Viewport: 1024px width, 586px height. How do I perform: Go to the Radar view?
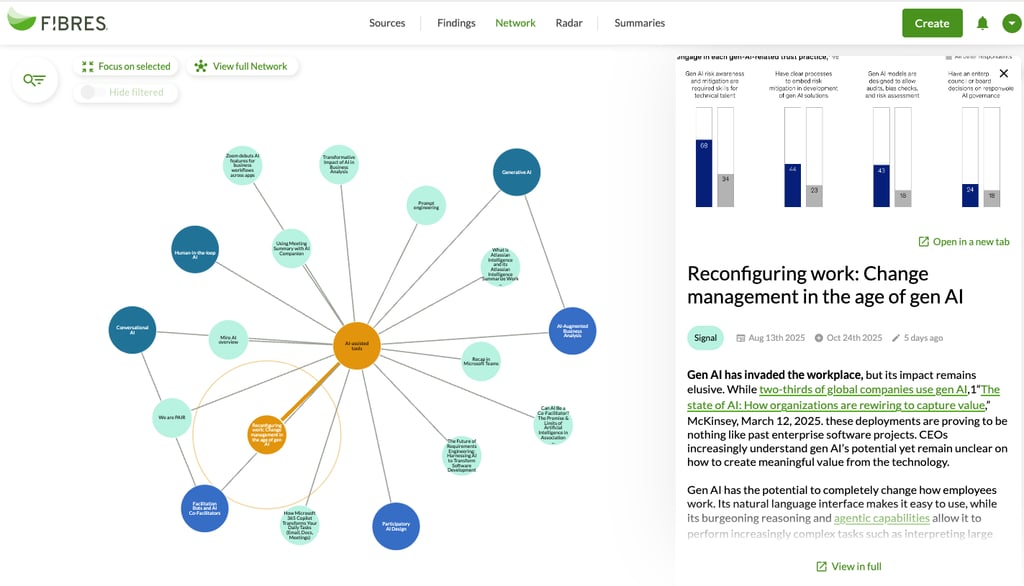tap(569, 23)
